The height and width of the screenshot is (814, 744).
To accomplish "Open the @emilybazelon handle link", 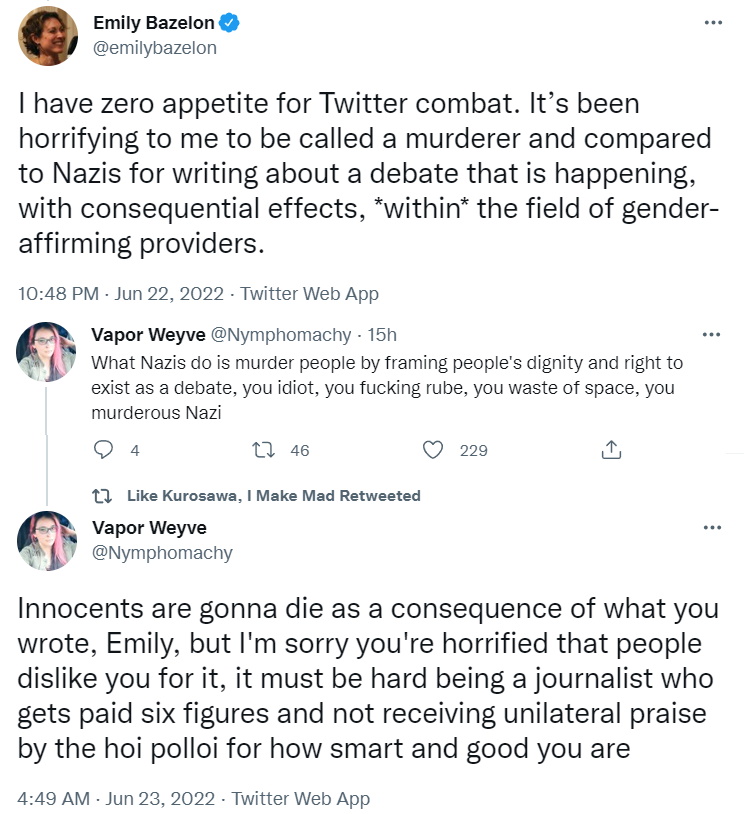I will [154, 48].
